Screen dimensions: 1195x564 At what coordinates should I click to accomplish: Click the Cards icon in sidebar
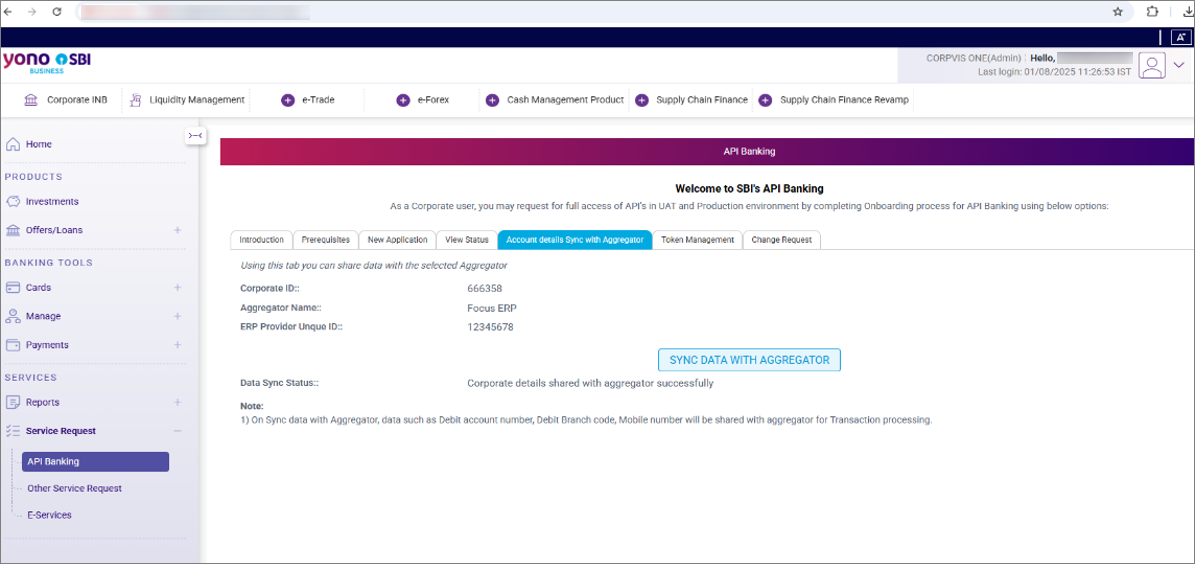pos(12,287)
